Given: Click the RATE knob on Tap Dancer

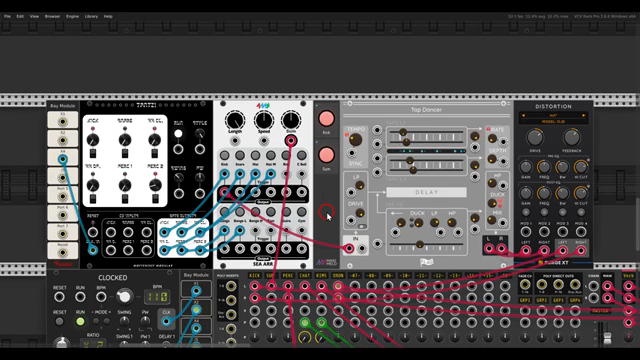Looking at the screenshot, I should point(493,139).
